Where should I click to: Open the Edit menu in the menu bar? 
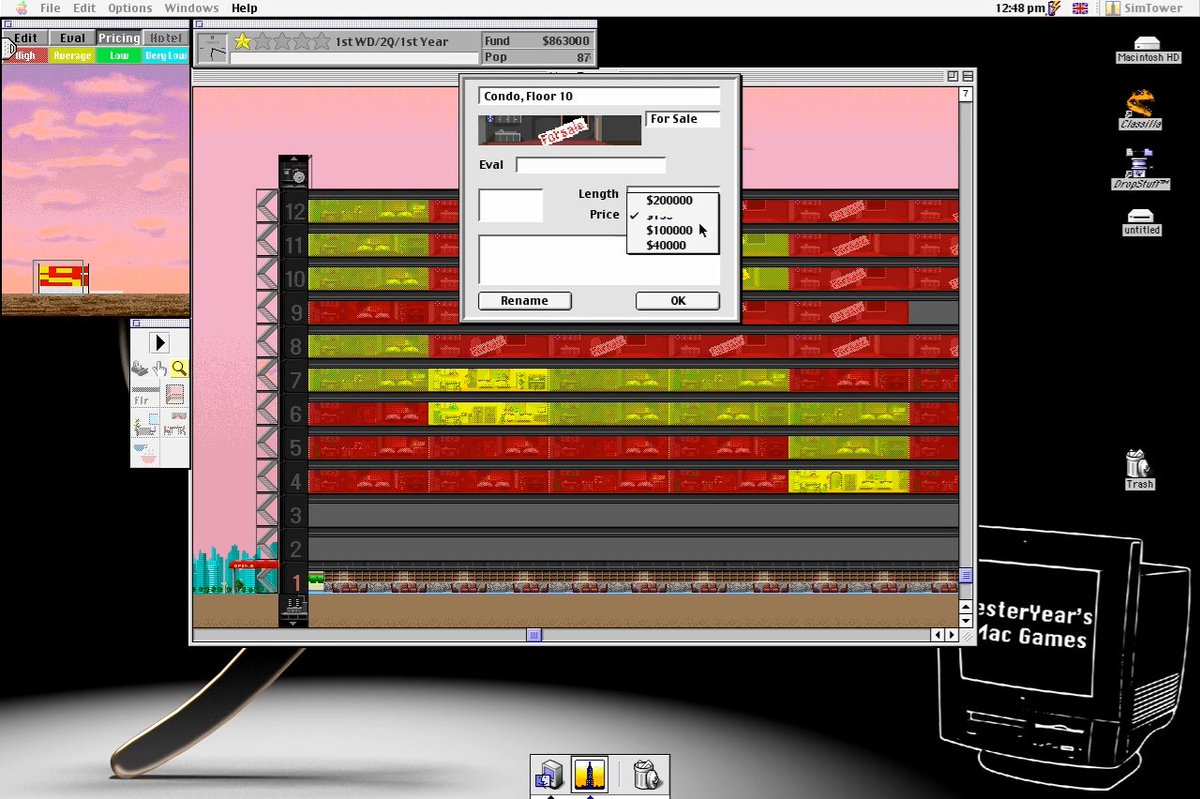point(84,8)
